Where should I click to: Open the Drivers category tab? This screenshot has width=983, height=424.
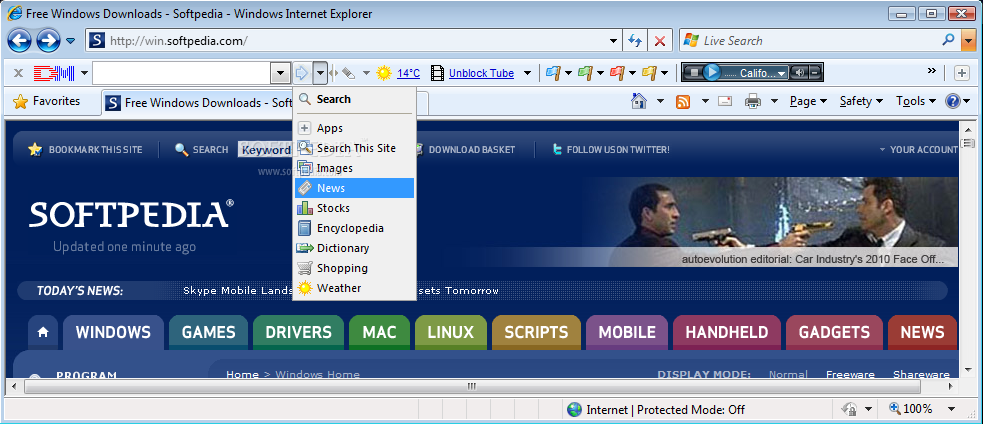coord(298,332)
